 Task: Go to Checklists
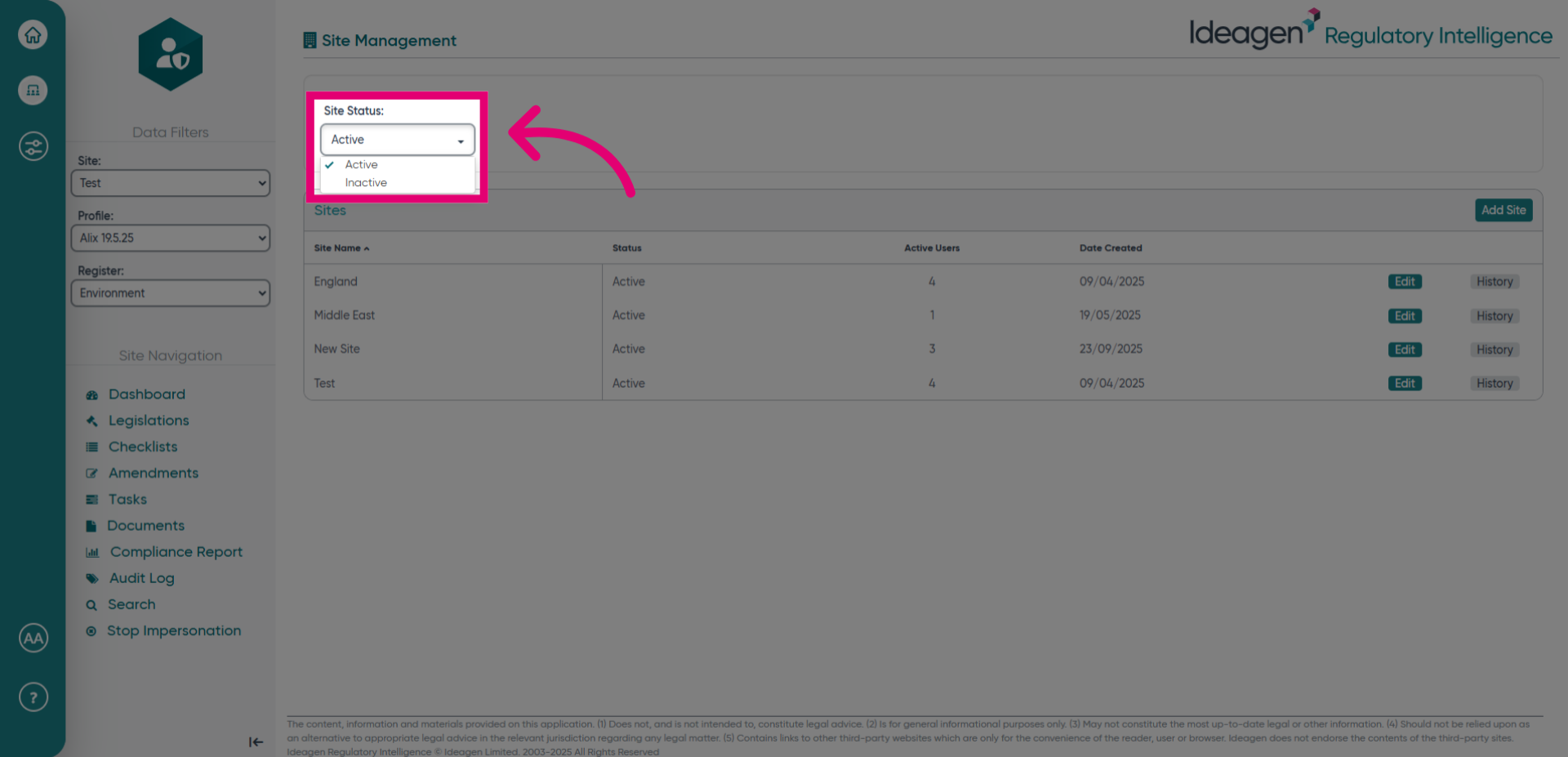143,447
